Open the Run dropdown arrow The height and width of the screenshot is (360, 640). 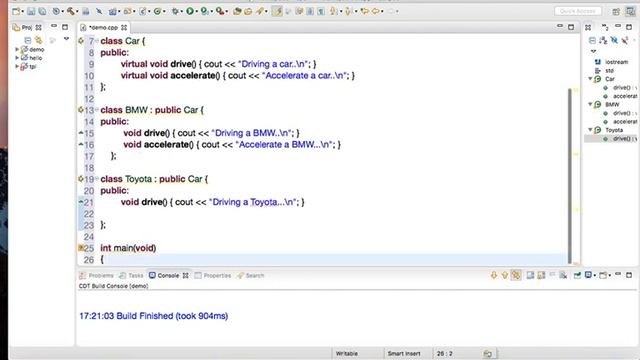tap(196, 12)
